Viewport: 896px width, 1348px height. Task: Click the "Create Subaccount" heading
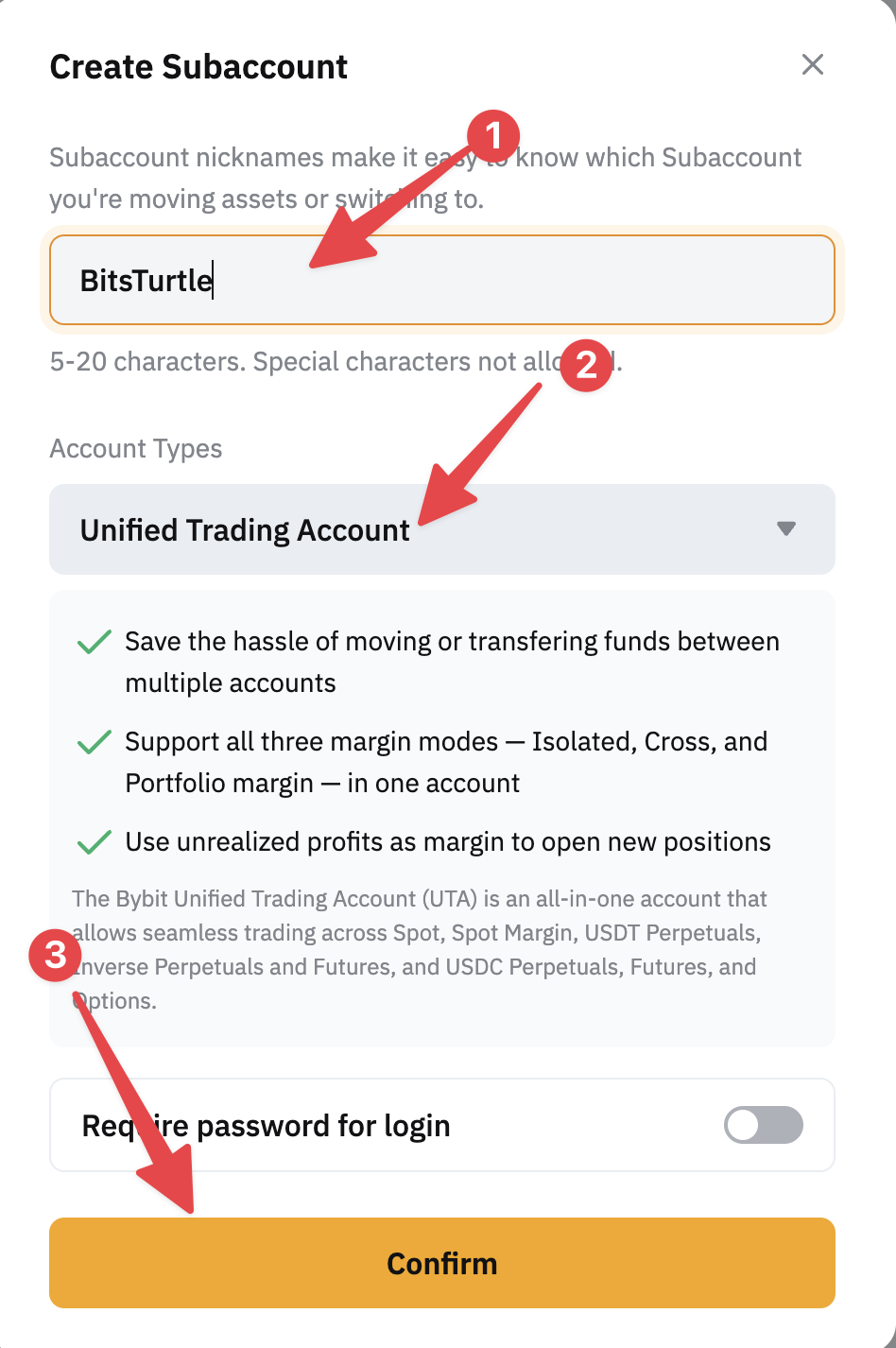click(198, 67)
